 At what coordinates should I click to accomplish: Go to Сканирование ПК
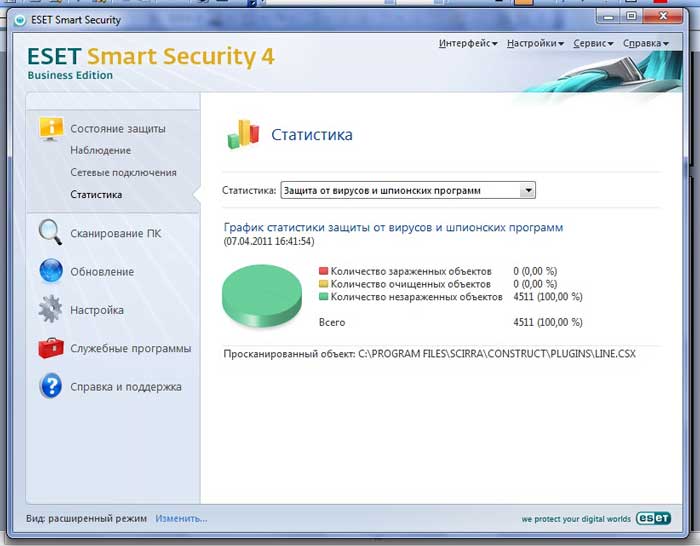[x=116, y=233]
